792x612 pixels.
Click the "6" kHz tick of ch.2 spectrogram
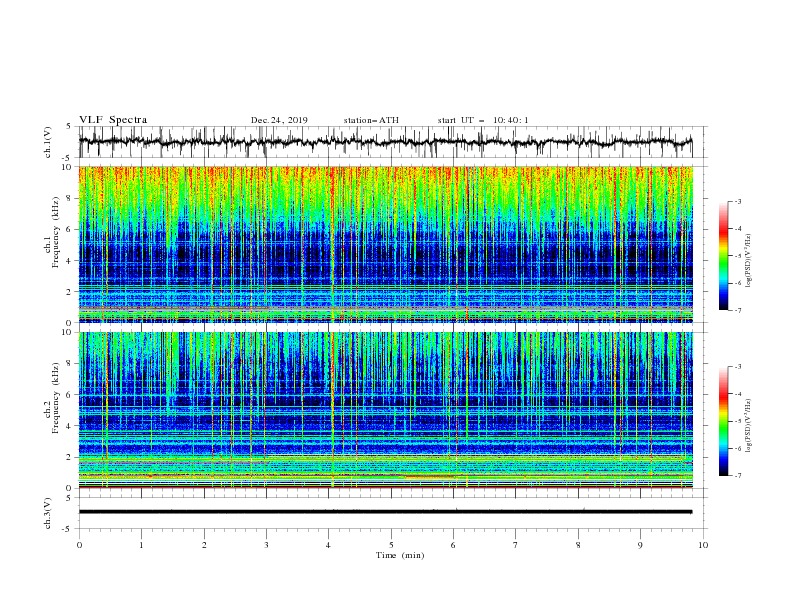(x=69, y=394)
